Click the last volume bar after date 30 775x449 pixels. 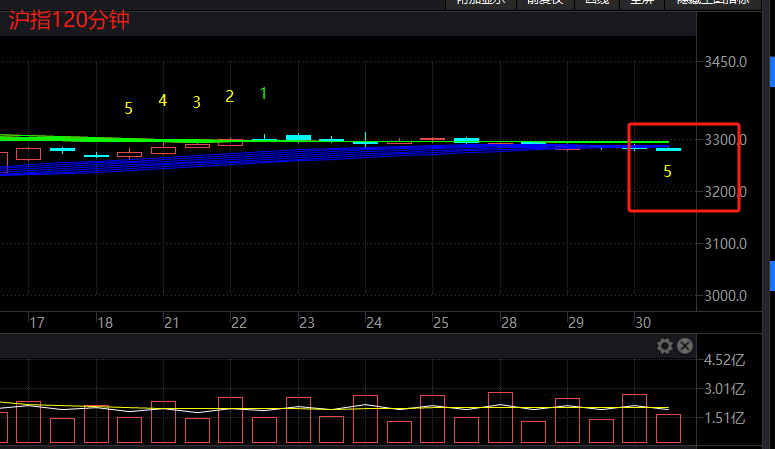669,429
